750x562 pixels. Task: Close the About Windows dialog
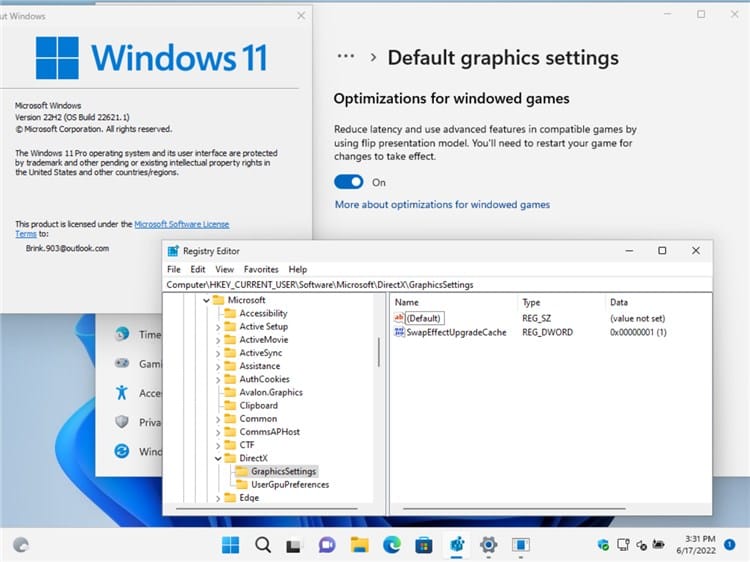coord(301,16)
